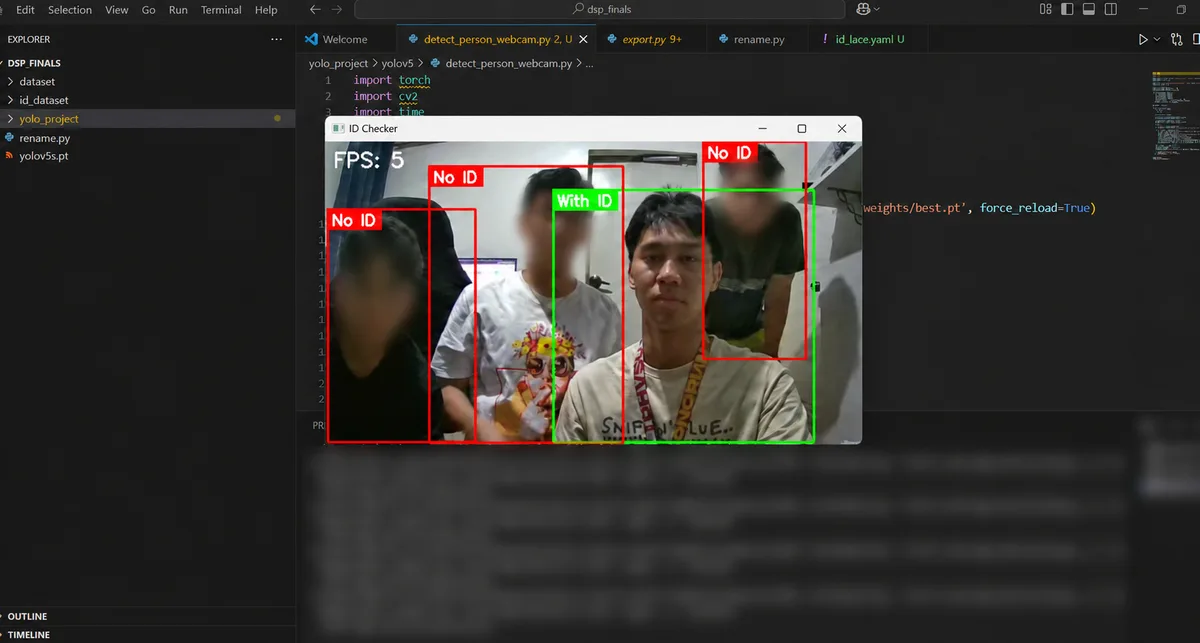
Task: Run Python file play button
Action: (x=1143, y=40)
